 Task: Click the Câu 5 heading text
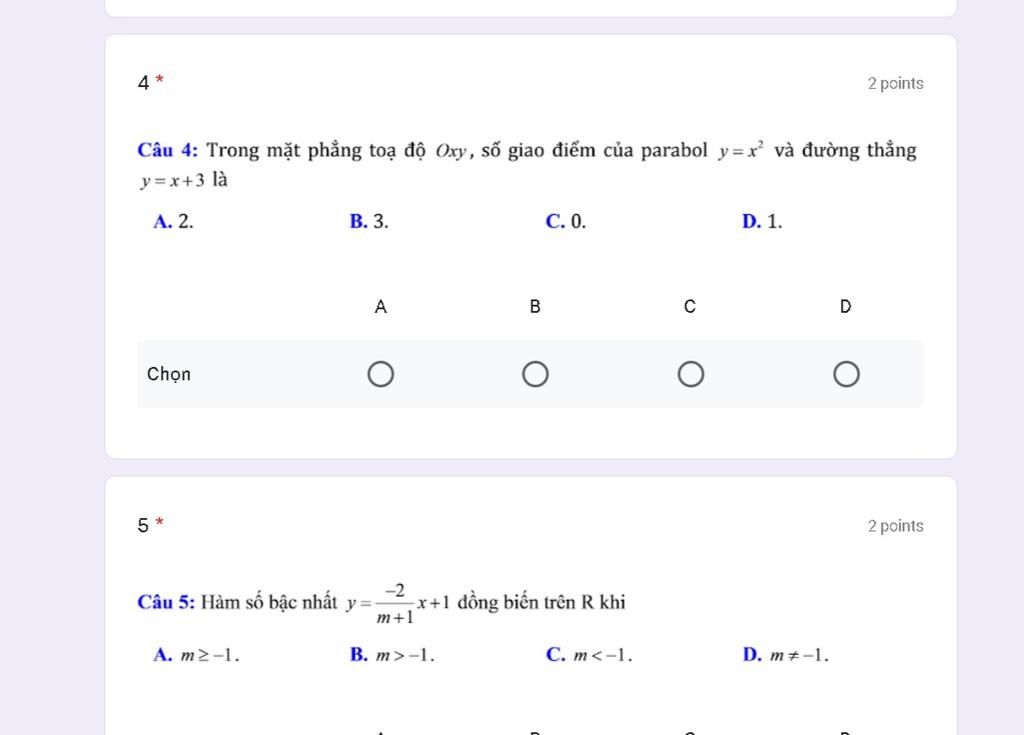click(x=167, y=602)
